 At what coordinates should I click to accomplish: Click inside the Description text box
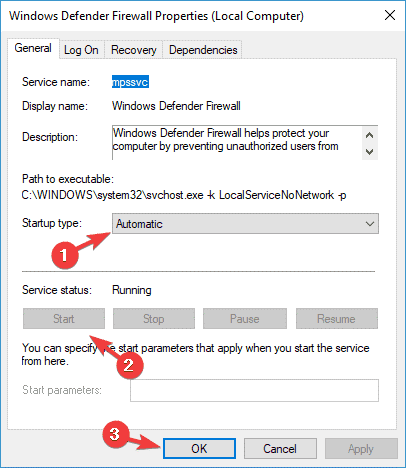[237, 143]
